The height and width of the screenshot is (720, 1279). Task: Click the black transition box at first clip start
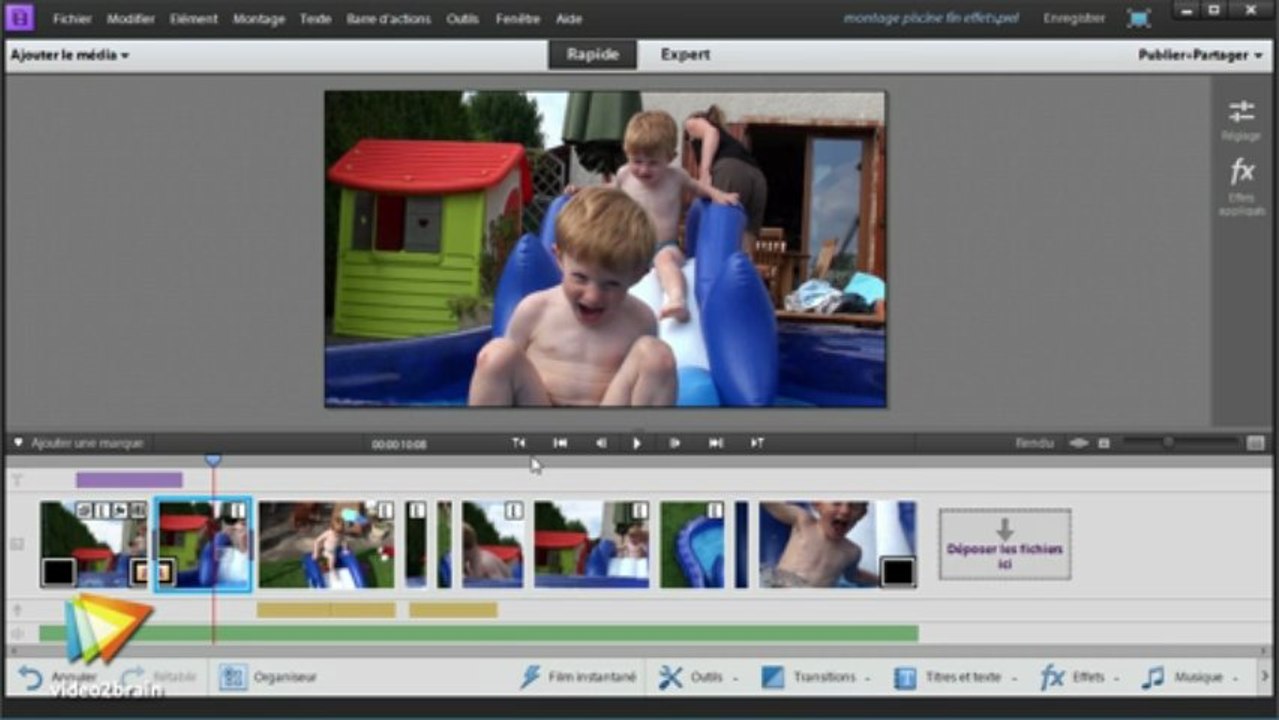[59, 572]
